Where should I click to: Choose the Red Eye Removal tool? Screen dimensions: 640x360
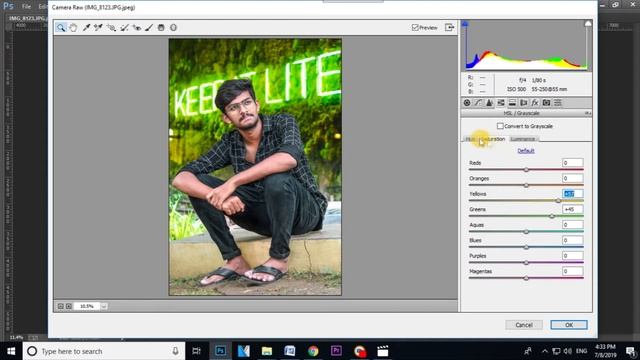pyautogui.click(x=137, y=27)
